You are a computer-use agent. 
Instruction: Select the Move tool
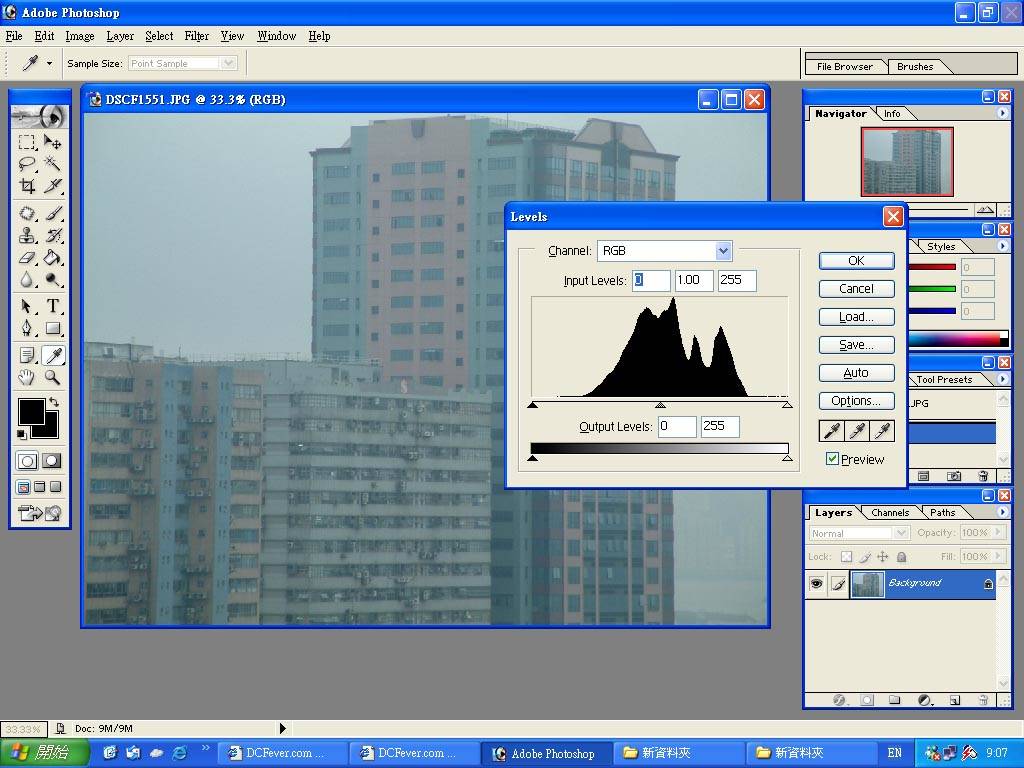[x=53, y=142]
